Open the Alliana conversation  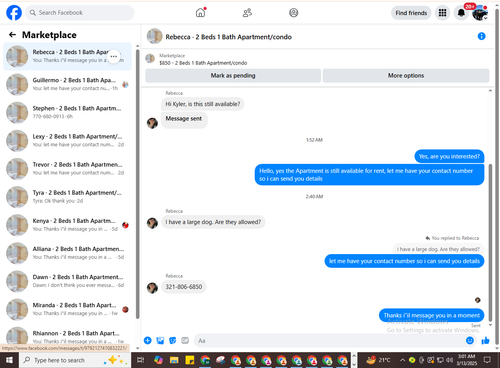(x=67, y=253)
